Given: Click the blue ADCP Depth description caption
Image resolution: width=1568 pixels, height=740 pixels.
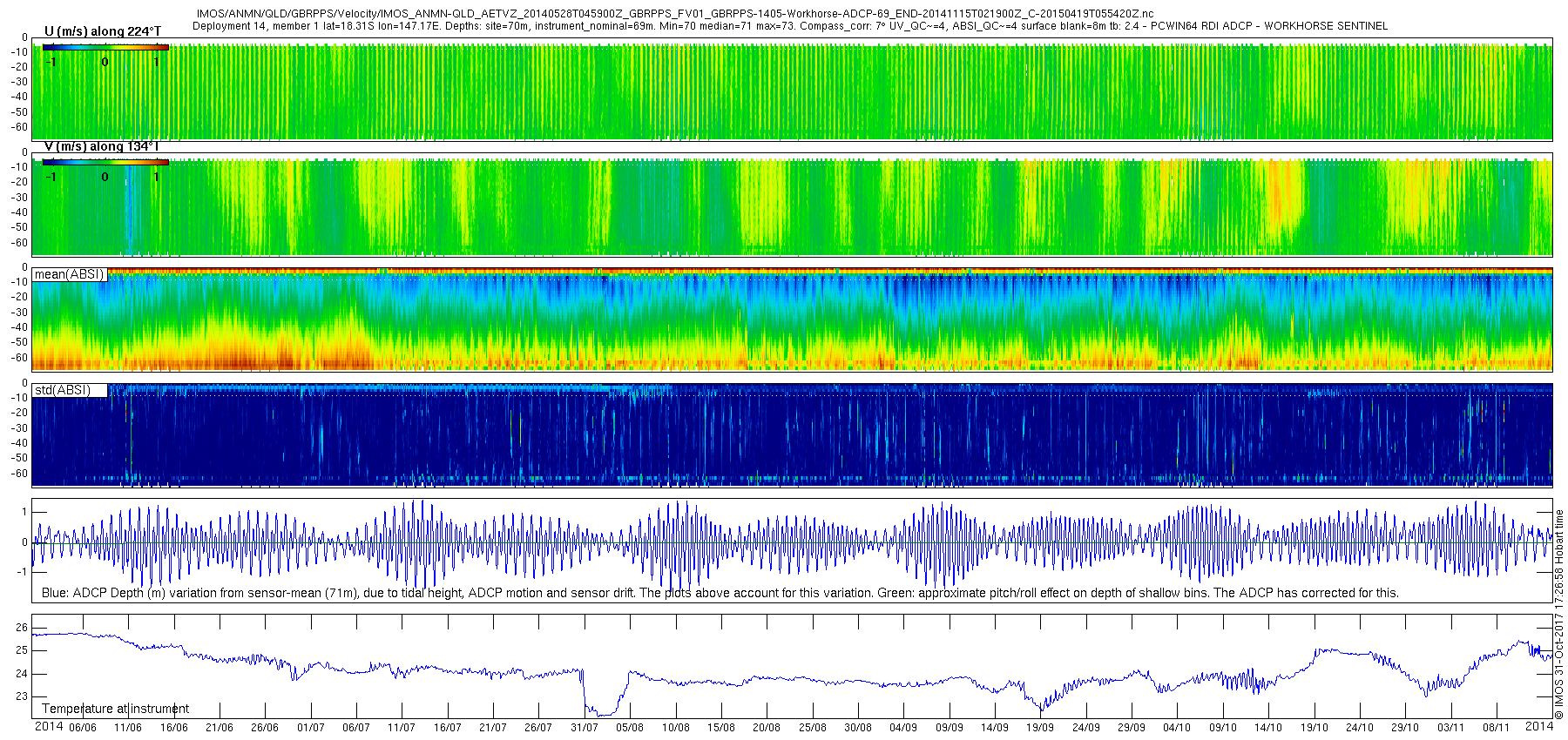Looking at the screenshot, I should click(720, 593).
